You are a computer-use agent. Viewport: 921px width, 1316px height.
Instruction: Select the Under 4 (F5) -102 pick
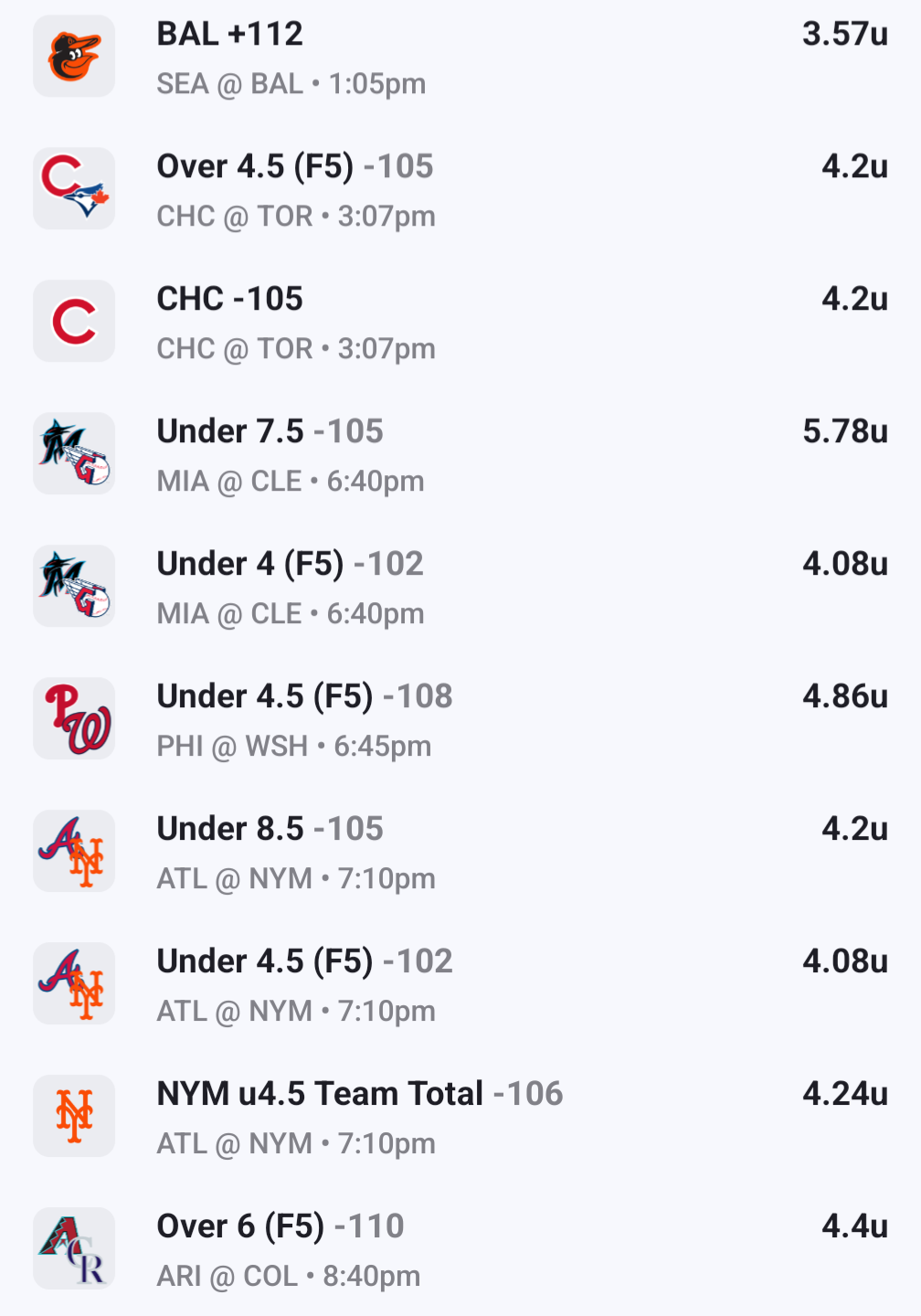pos(290,565)
